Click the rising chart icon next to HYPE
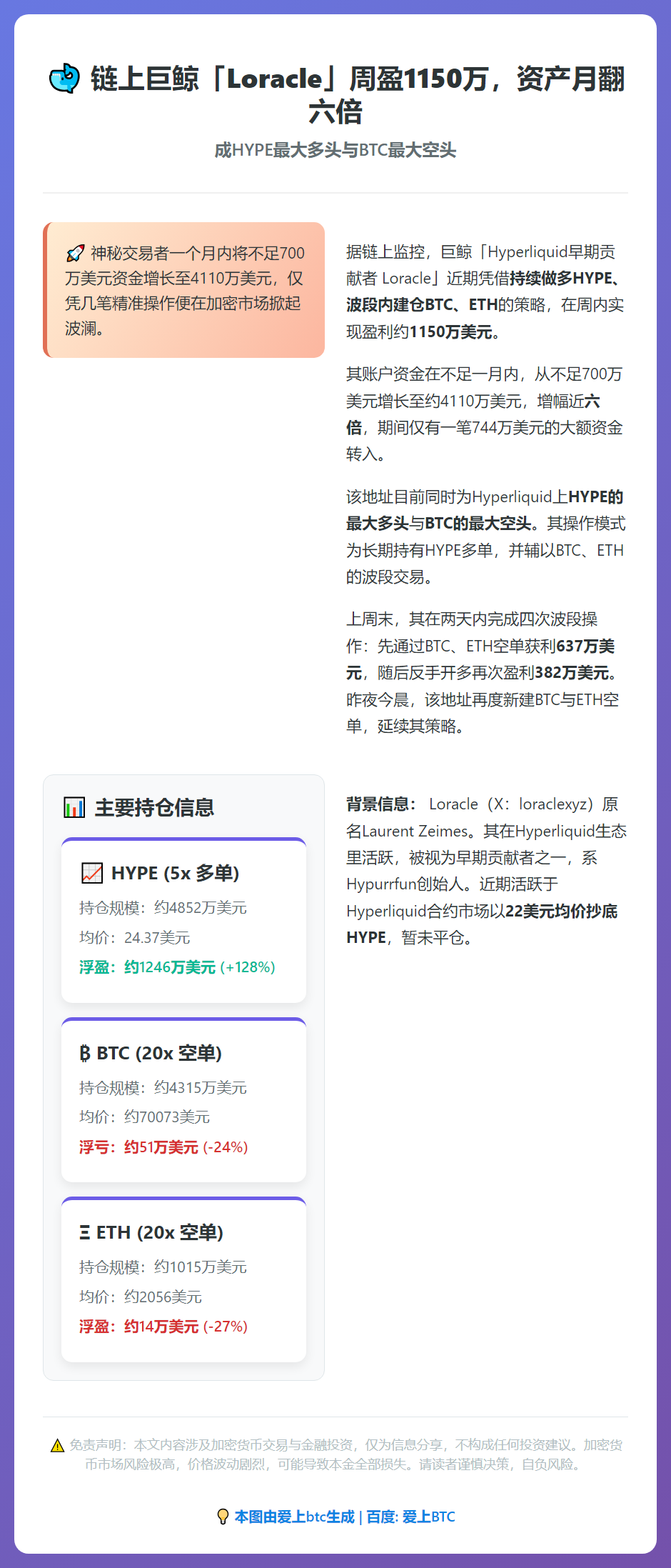The height and width of the screenshot is (1568, 671). (92, 873)
